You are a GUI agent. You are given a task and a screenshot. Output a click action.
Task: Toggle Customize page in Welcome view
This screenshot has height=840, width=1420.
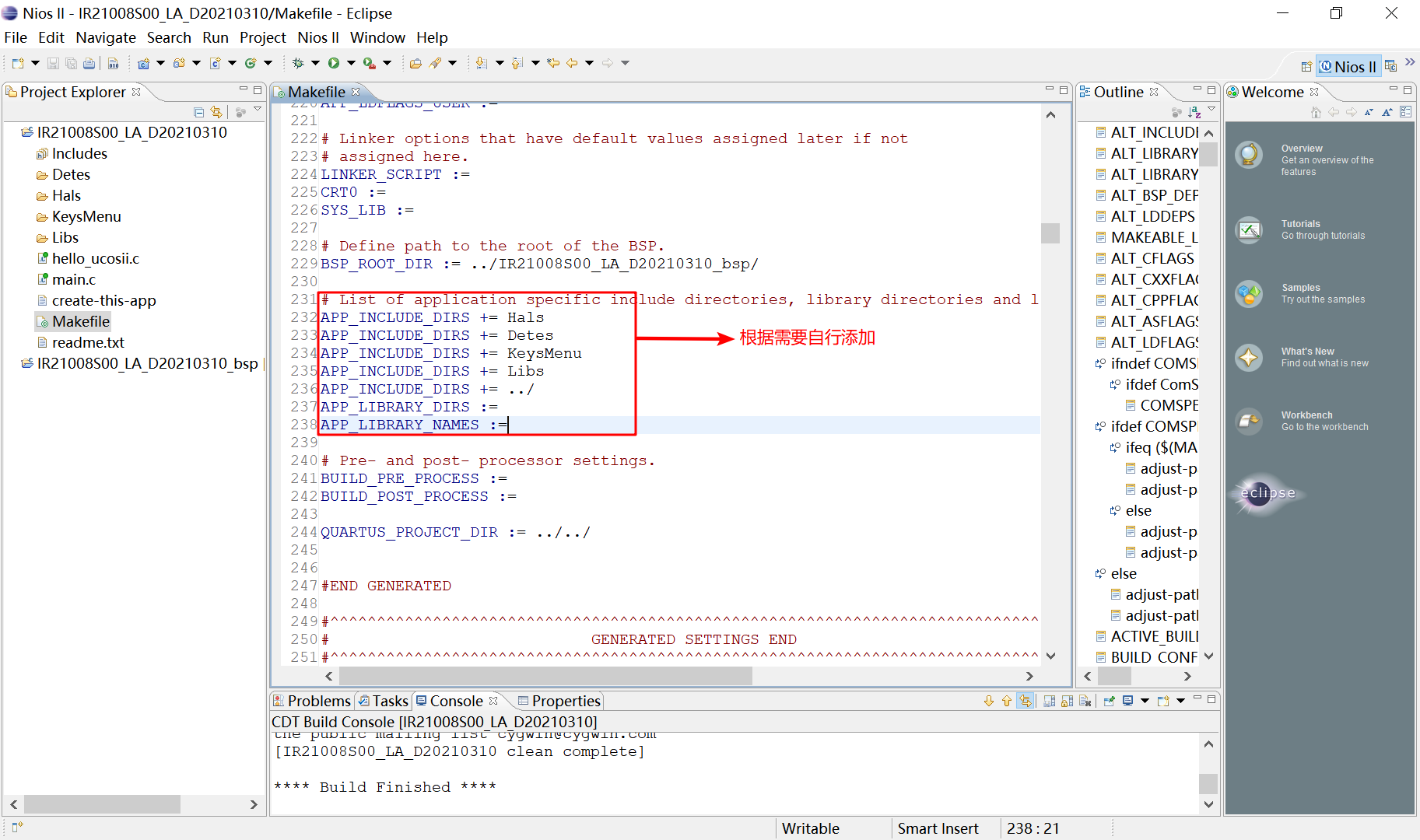[x=1405, y=112]
